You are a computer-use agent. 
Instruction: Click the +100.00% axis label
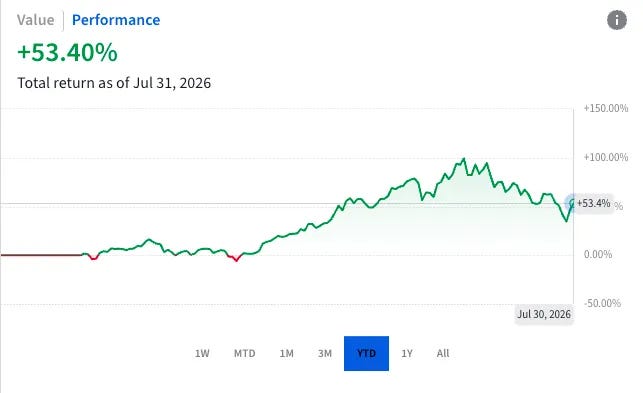[x=606, y=157]
